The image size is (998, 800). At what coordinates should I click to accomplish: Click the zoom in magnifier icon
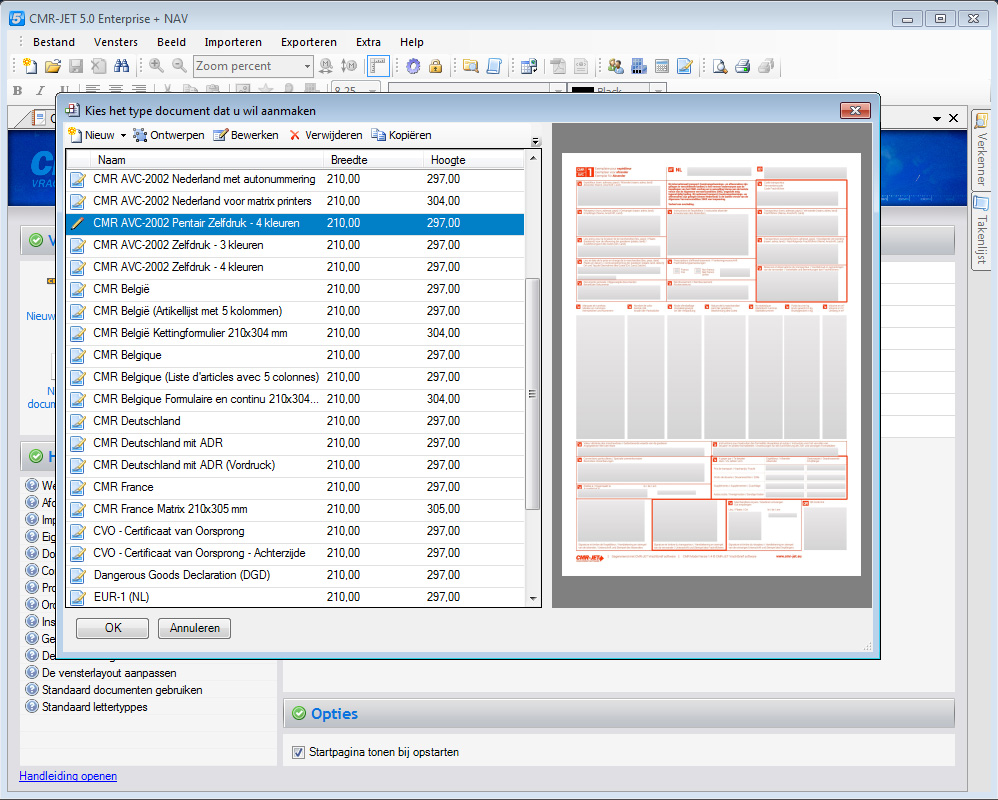tap(156, 66)
